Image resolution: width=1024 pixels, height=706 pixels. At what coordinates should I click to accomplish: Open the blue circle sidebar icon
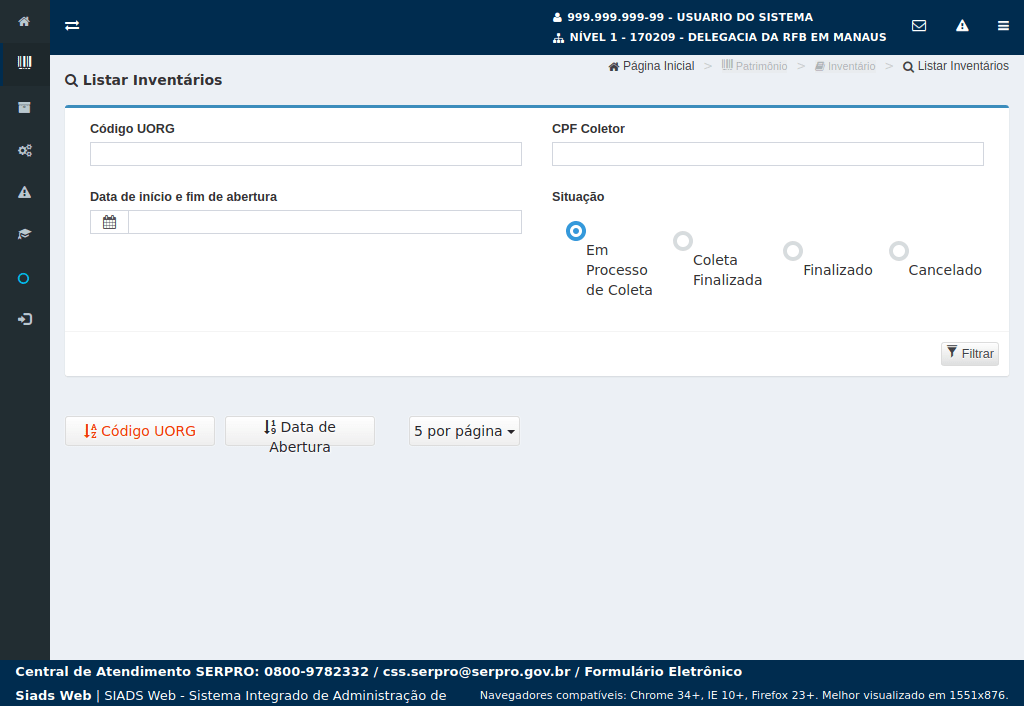click(x=24, y=279)
